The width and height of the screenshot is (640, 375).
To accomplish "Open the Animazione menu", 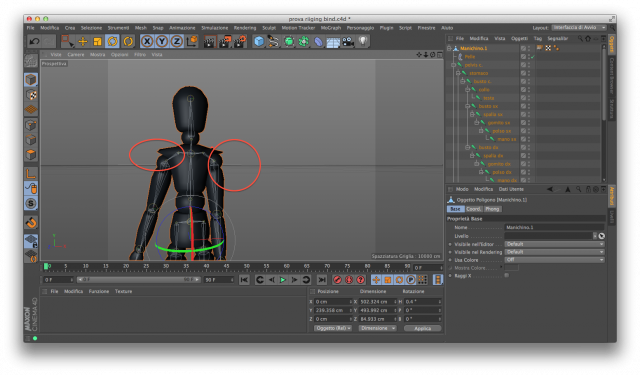I will point(182,28).
